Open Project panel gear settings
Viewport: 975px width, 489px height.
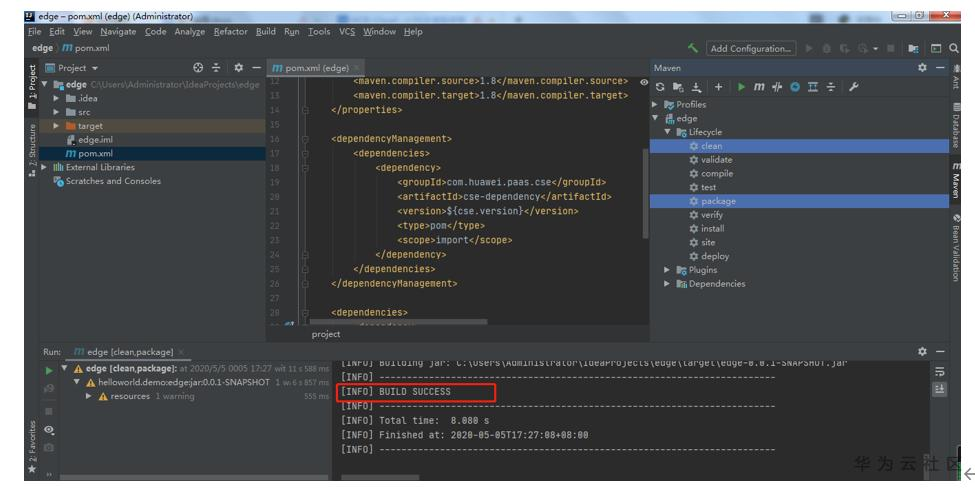(238, 67)
